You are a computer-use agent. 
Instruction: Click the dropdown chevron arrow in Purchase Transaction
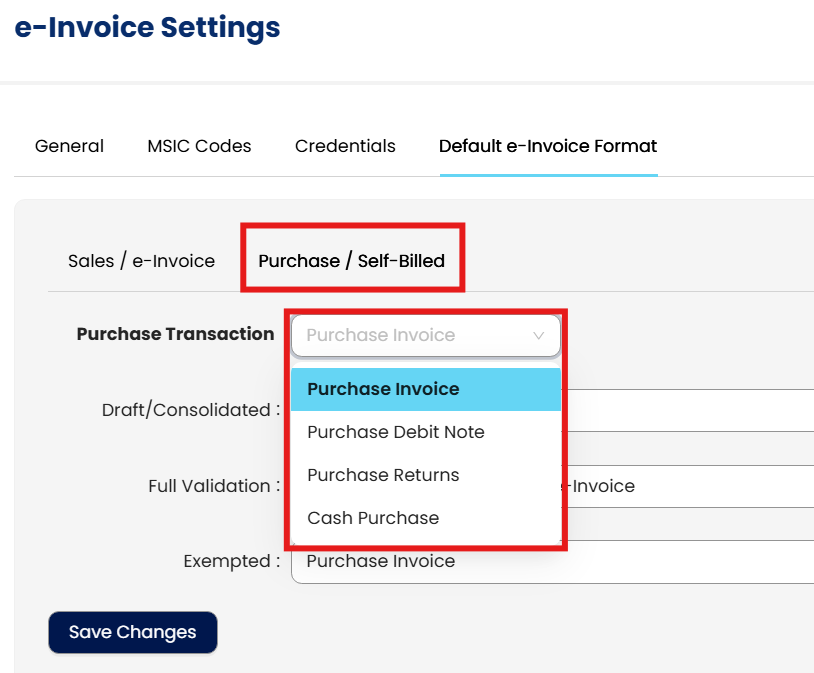point(539,336)
